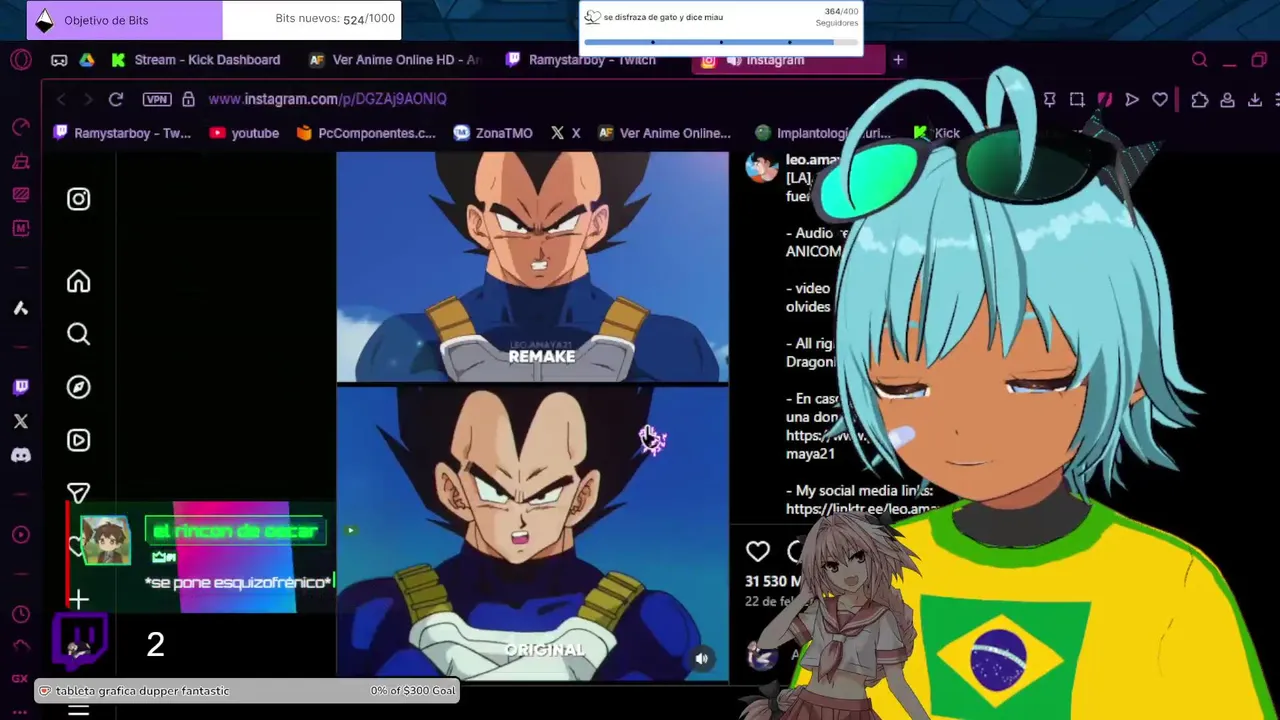
Task: Open history clock icon in Opera sidebar
Action: click(x=21, y=614)
